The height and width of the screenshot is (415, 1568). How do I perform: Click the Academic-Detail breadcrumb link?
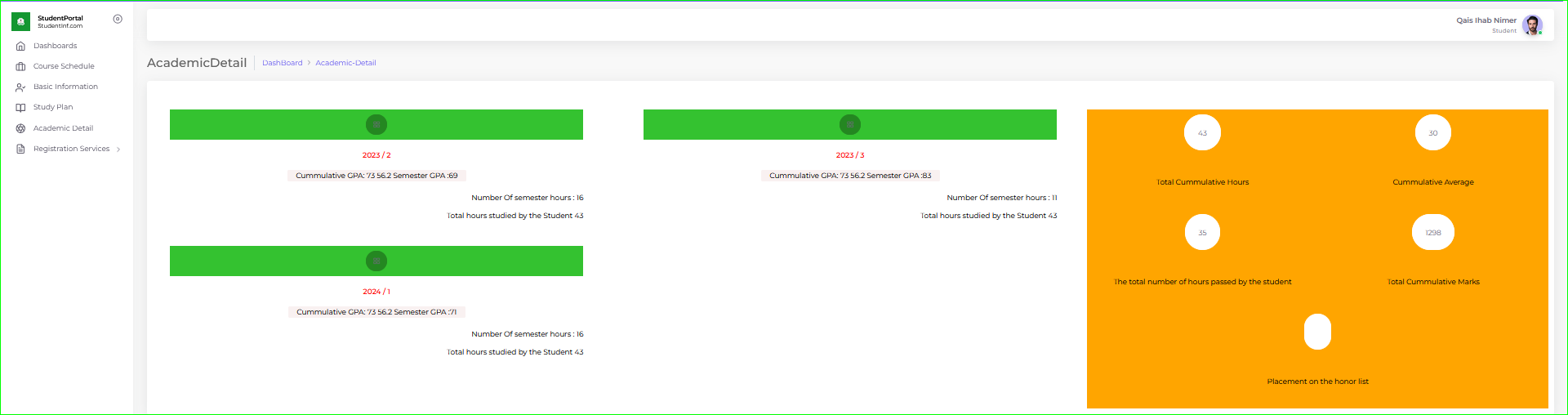pos(345,63)
